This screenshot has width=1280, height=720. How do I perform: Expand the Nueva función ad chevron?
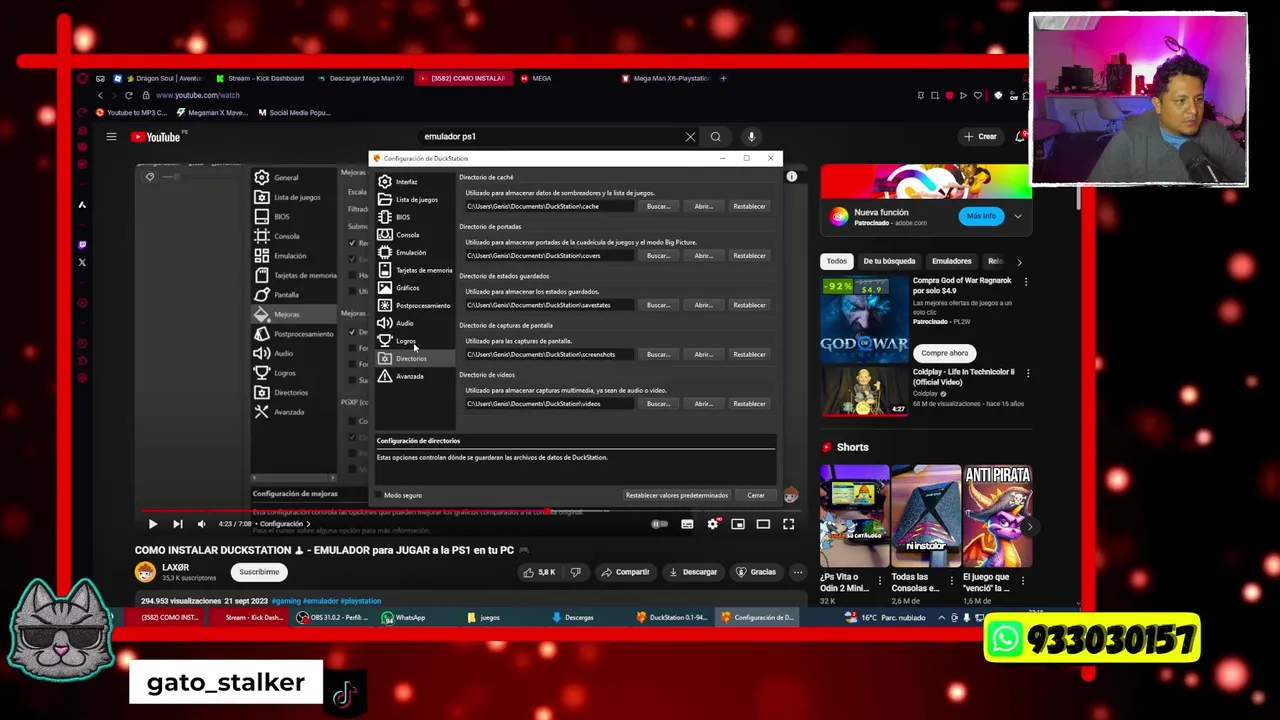tap(1018, 216)
